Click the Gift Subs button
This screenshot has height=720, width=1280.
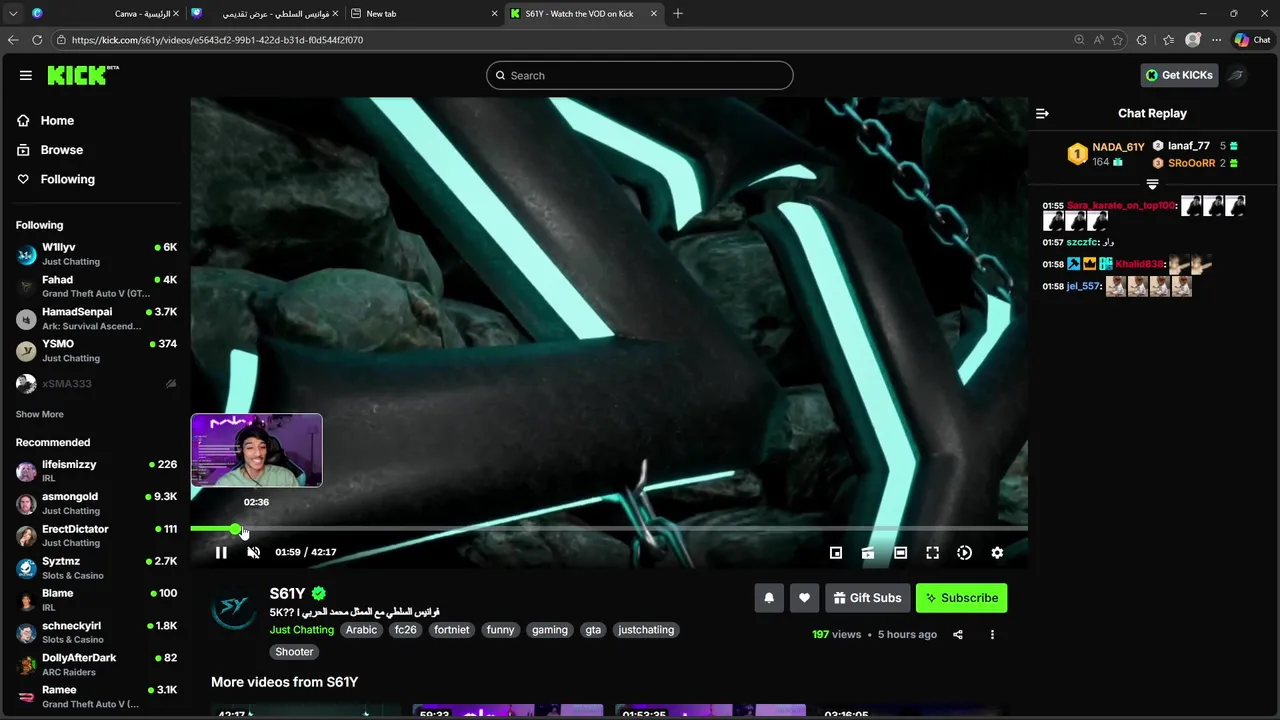(x=867, y=598)
